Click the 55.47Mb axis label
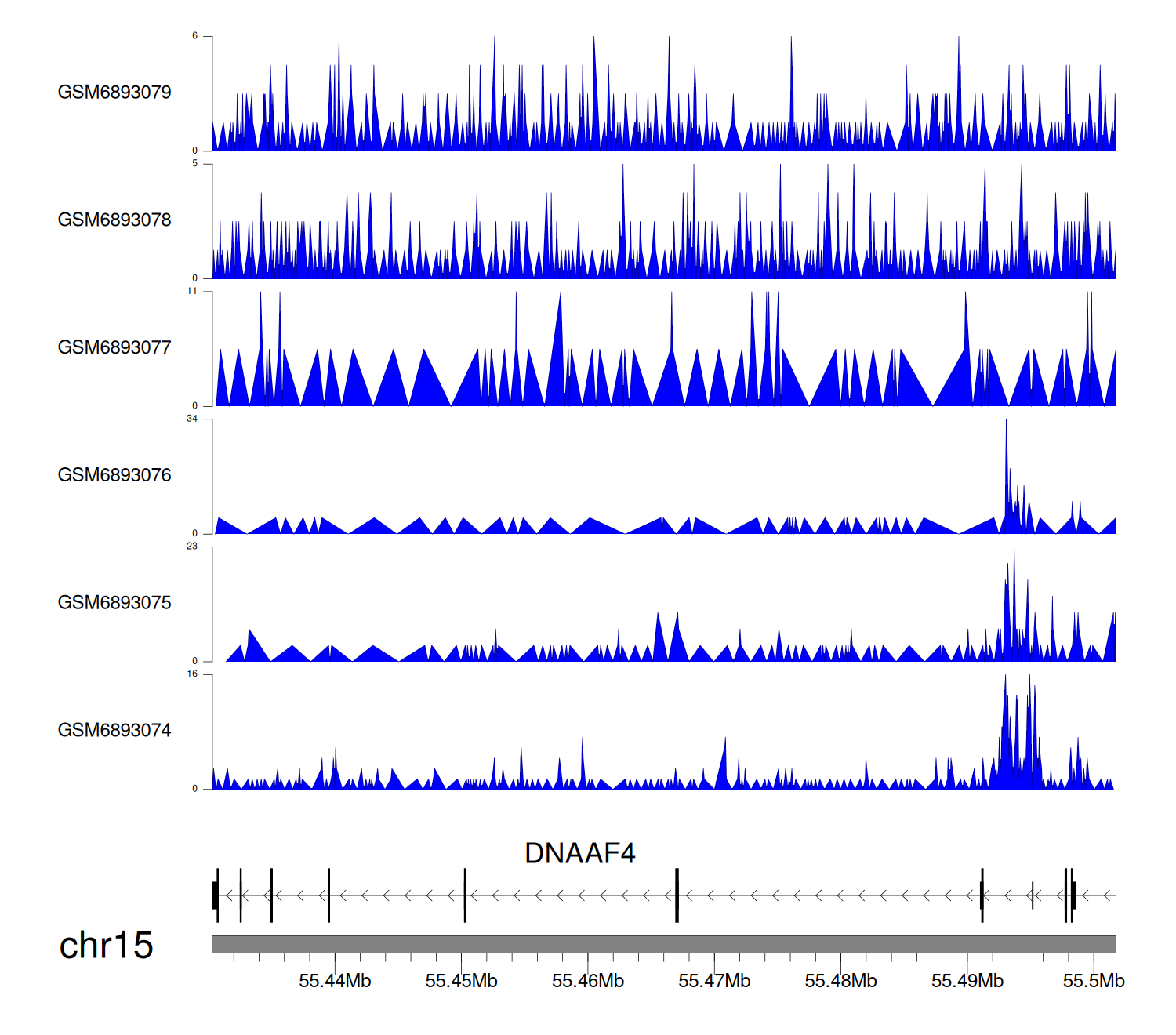The height and width of the screenshot is (1035, 1176). click(714, 981)
